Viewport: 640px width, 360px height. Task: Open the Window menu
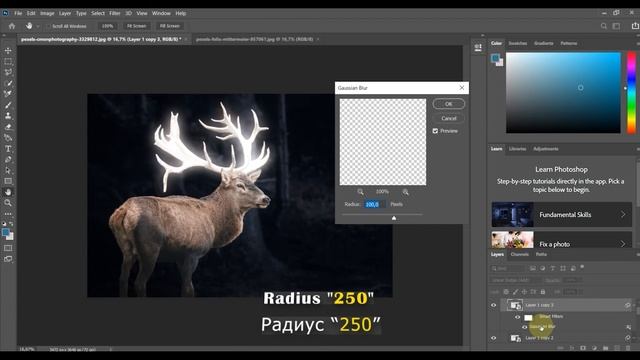point(161,13)
